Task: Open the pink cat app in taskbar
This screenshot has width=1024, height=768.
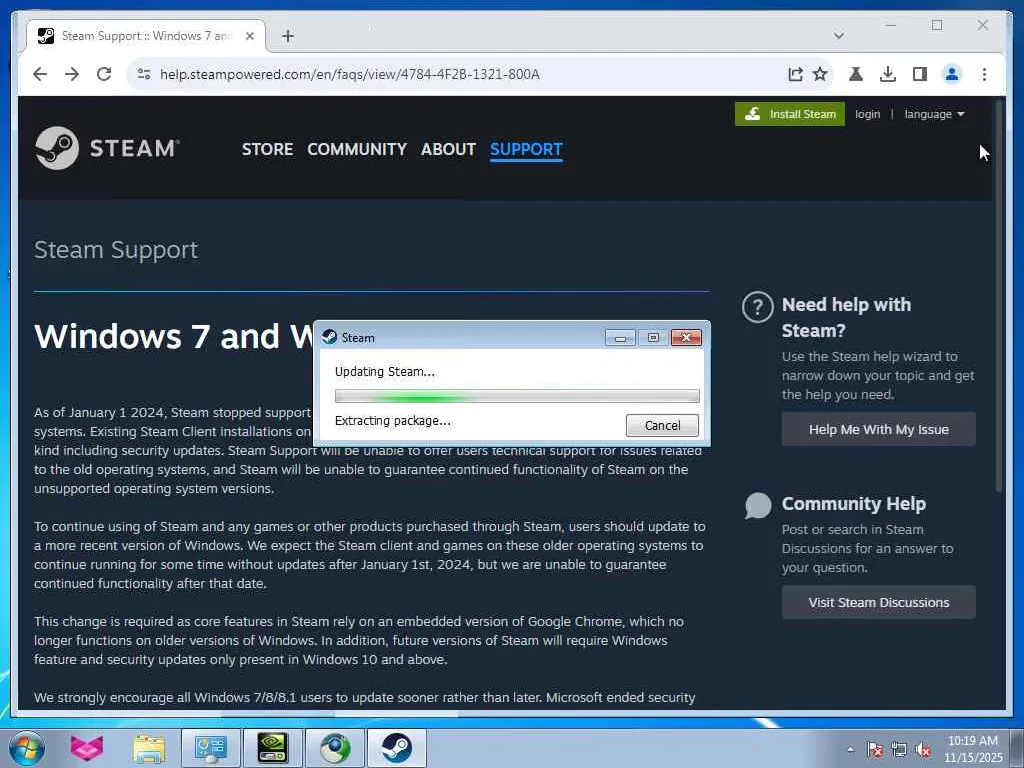Action: click(x=87, y=748)
